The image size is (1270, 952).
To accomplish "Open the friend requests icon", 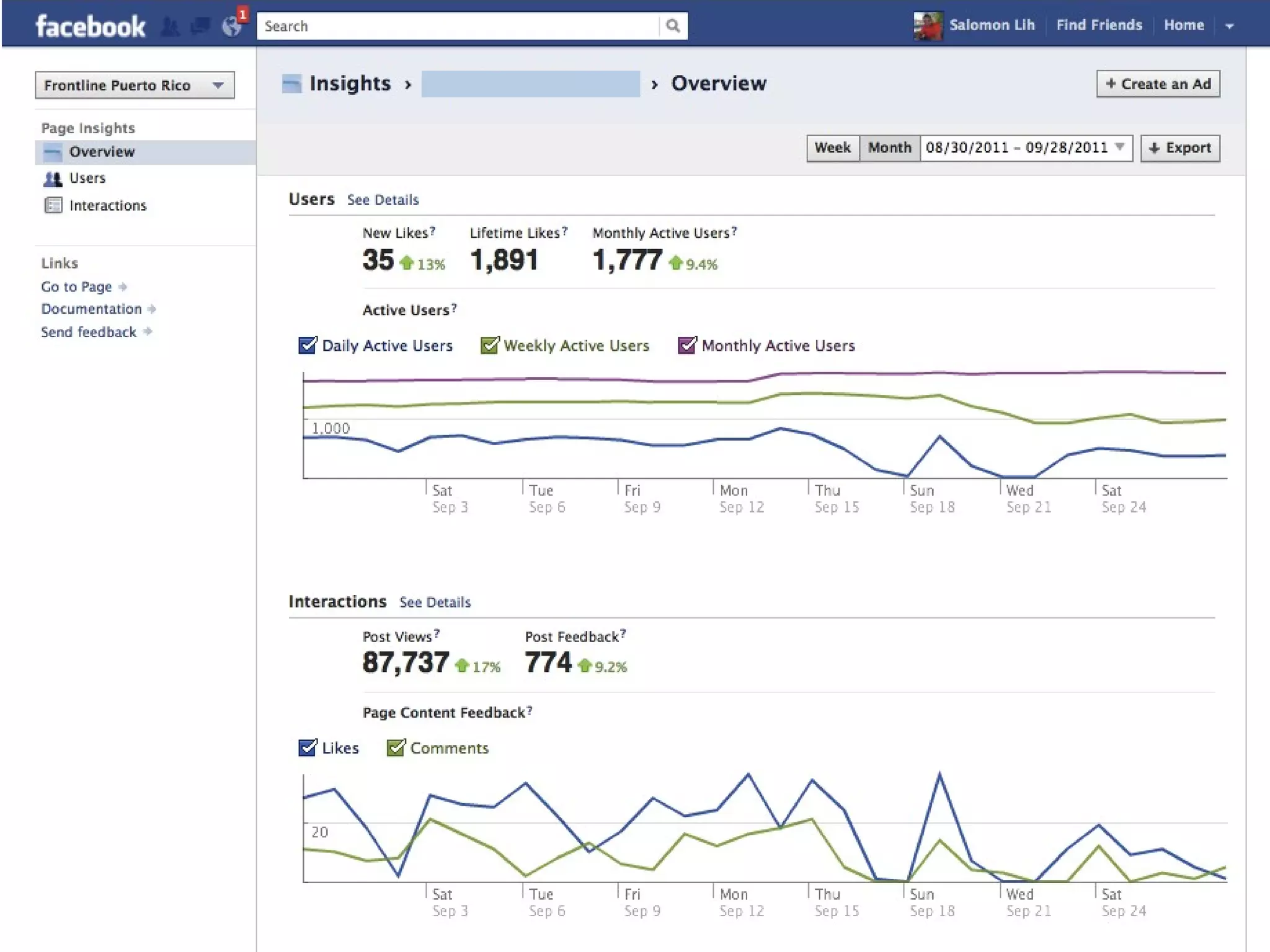I will coord(169,27).
